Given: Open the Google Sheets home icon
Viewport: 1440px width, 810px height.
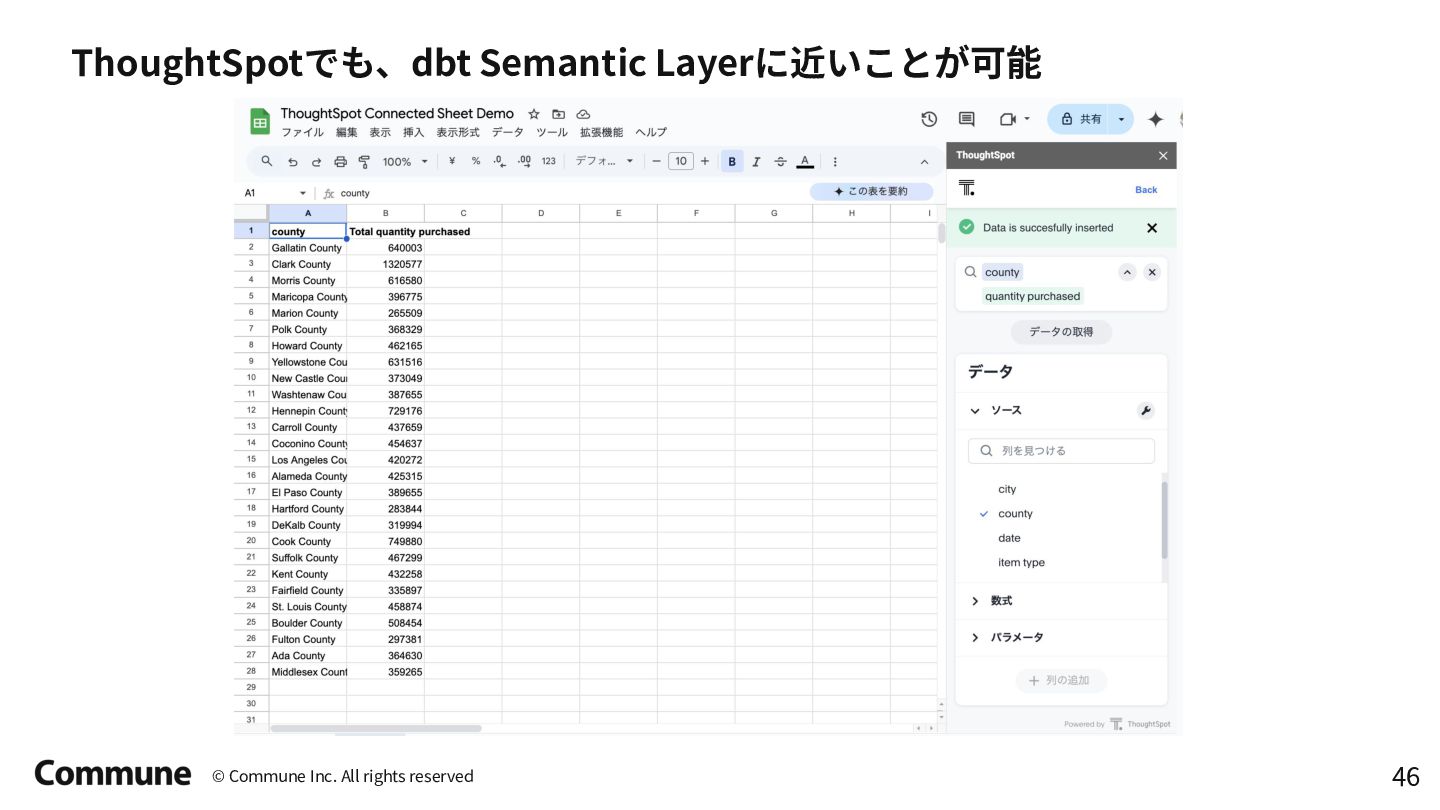Looking at the screenshot, I should coord(260,121).
